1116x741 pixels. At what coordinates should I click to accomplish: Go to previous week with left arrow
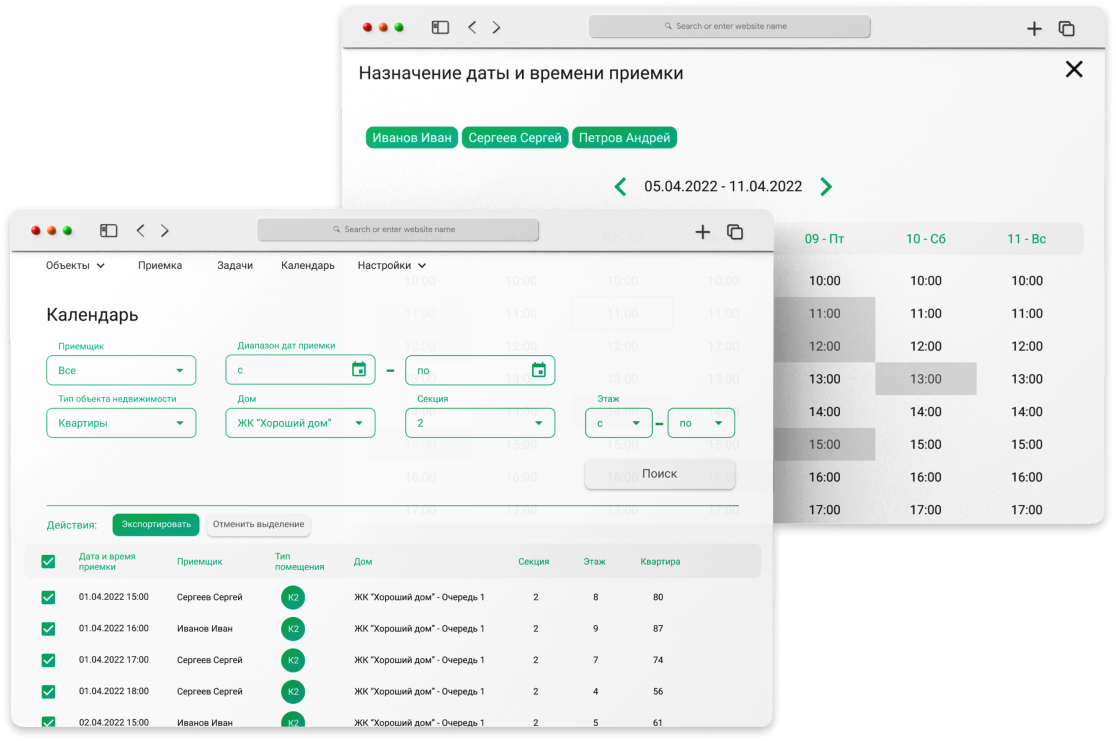coord(621,186)
